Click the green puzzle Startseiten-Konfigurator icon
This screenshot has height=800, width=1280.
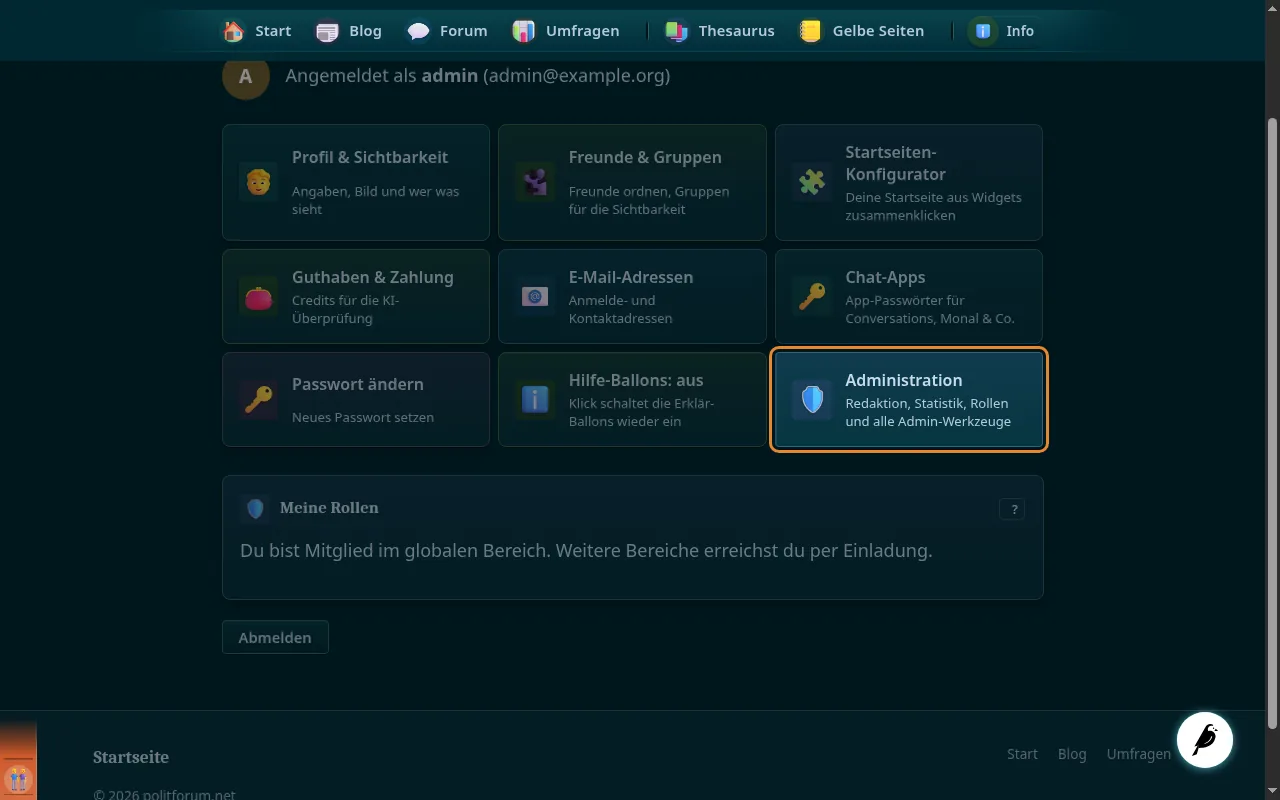click(x=811, y=182)
